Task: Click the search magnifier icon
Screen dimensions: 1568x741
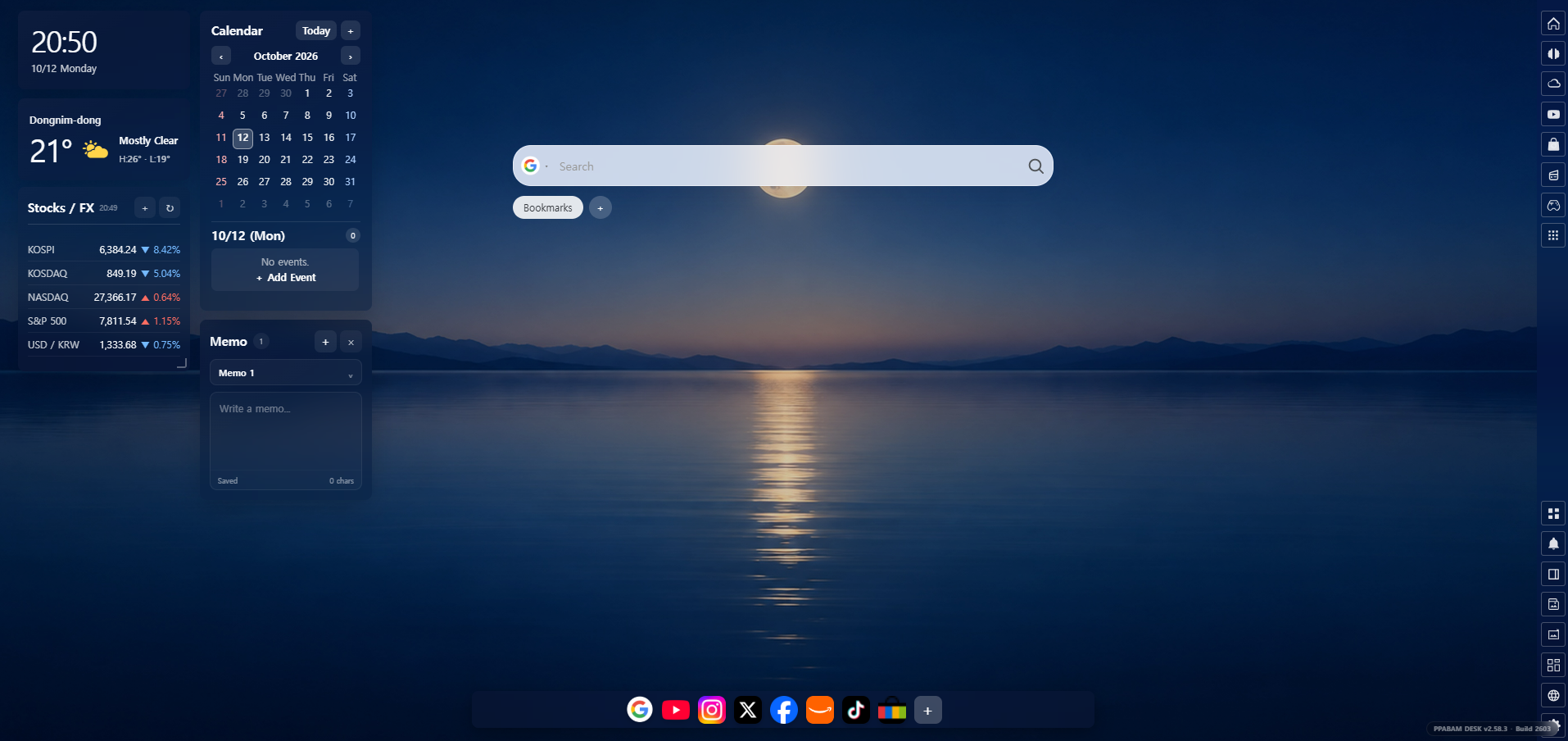Action: coord(1036,166)
